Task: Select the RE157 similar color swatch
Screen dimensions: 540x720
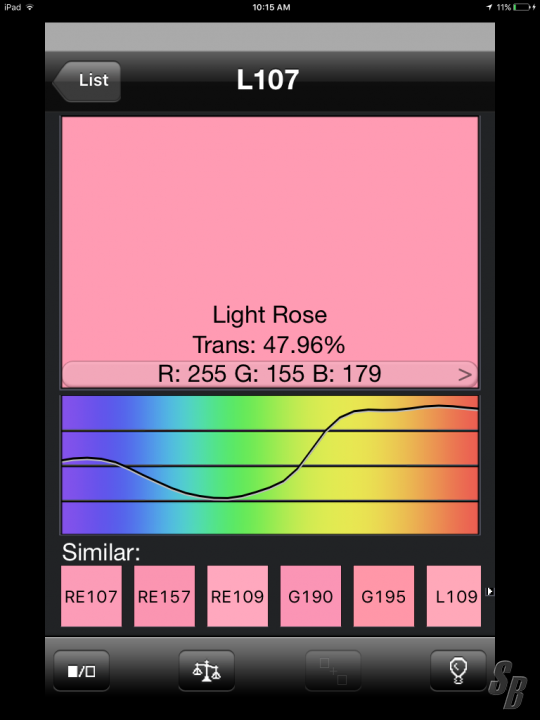Action: point(164,596)
